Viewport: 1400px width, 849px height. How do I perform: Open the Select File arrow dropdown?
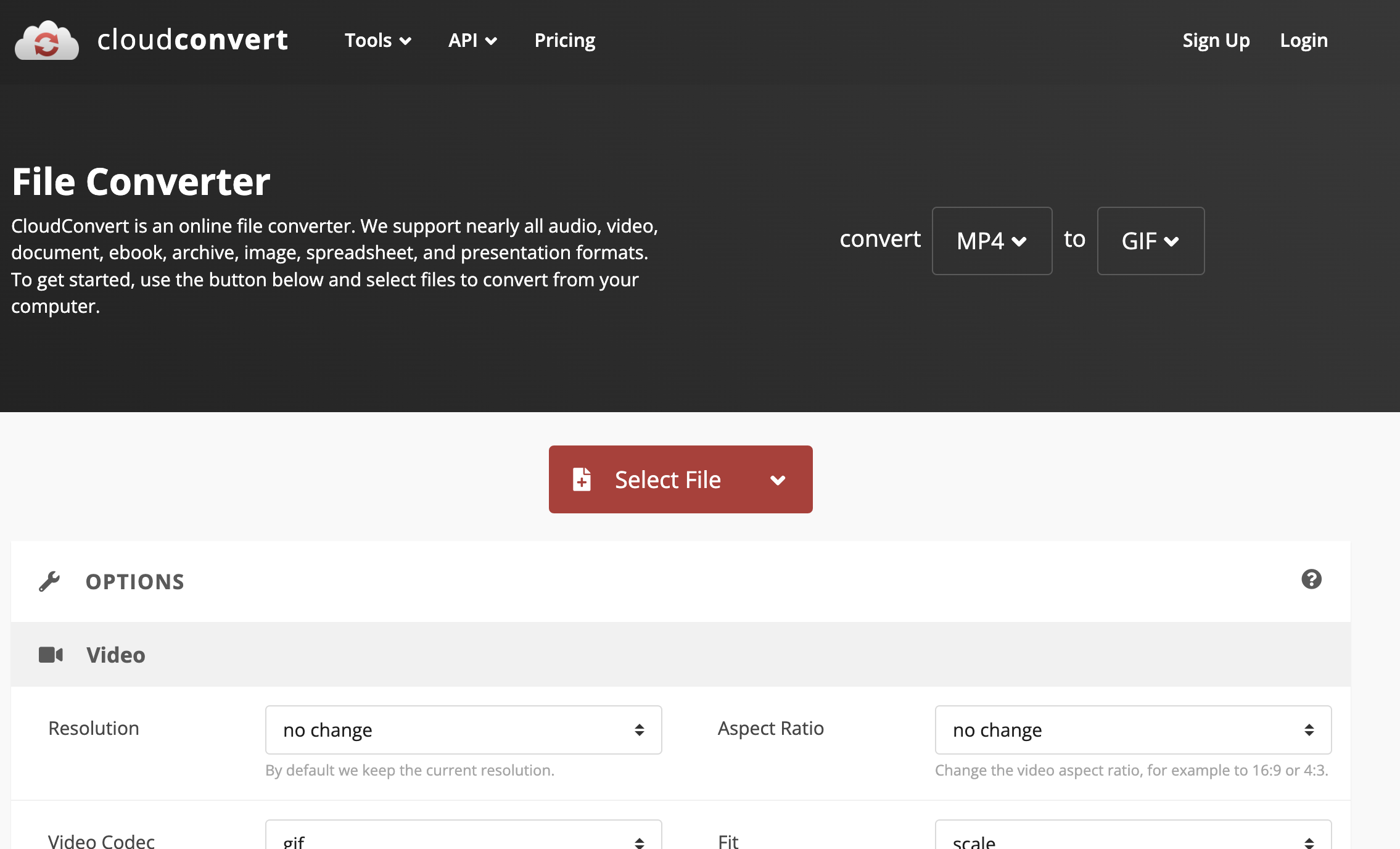[778, 480]
